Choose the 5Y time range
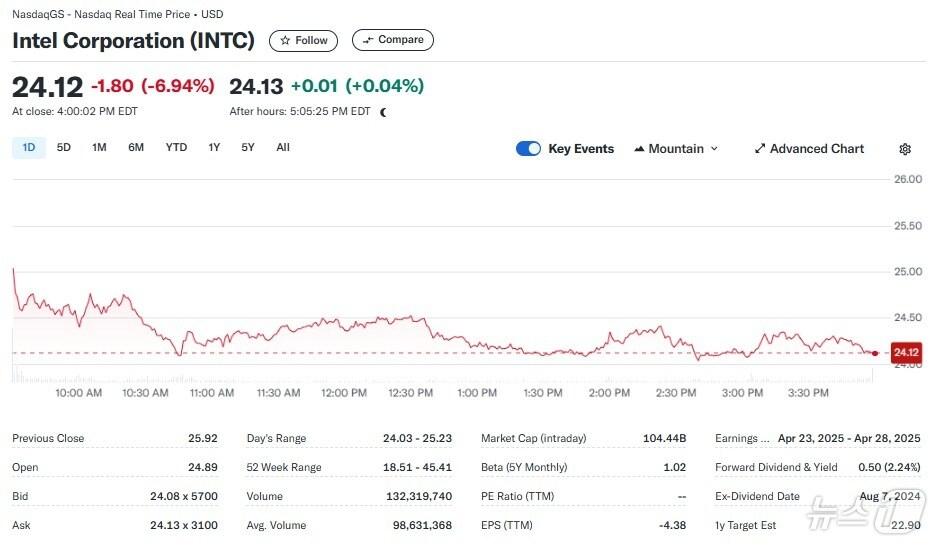Screen dimensions: 936x546 pos(248,148)
